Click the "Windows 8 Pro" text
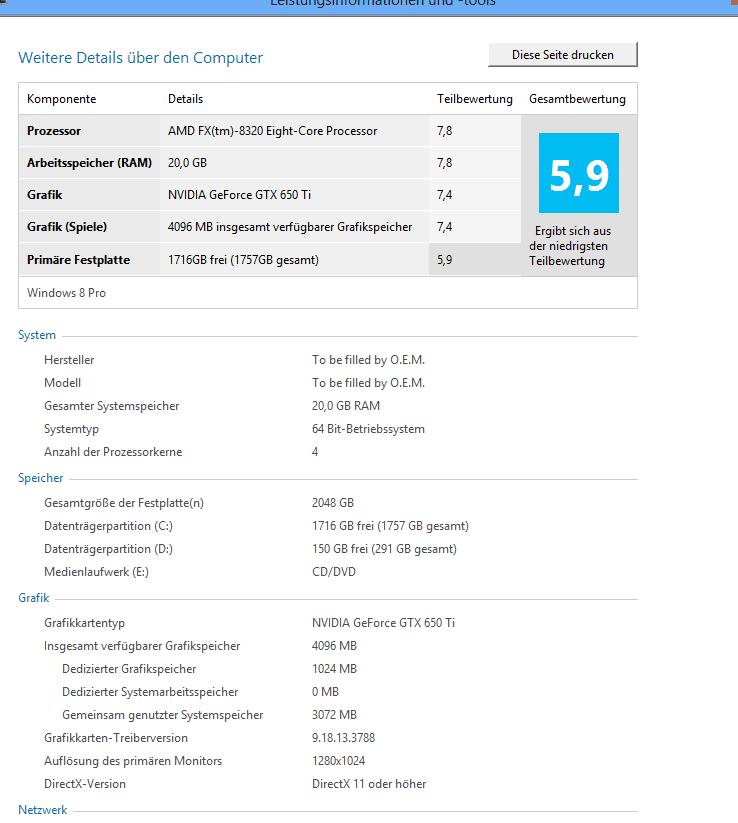The height and width of the screenshot is (823, 738). [x=66, y=293]
